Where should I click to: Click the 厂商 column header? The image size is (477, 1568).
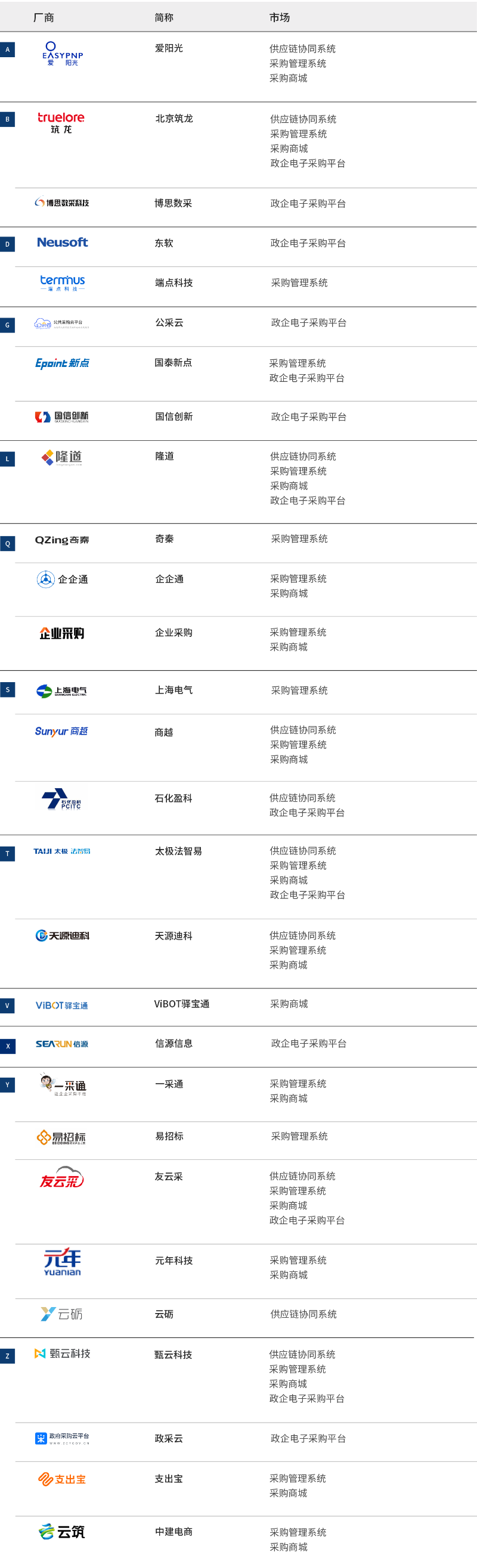coord(44,18)
